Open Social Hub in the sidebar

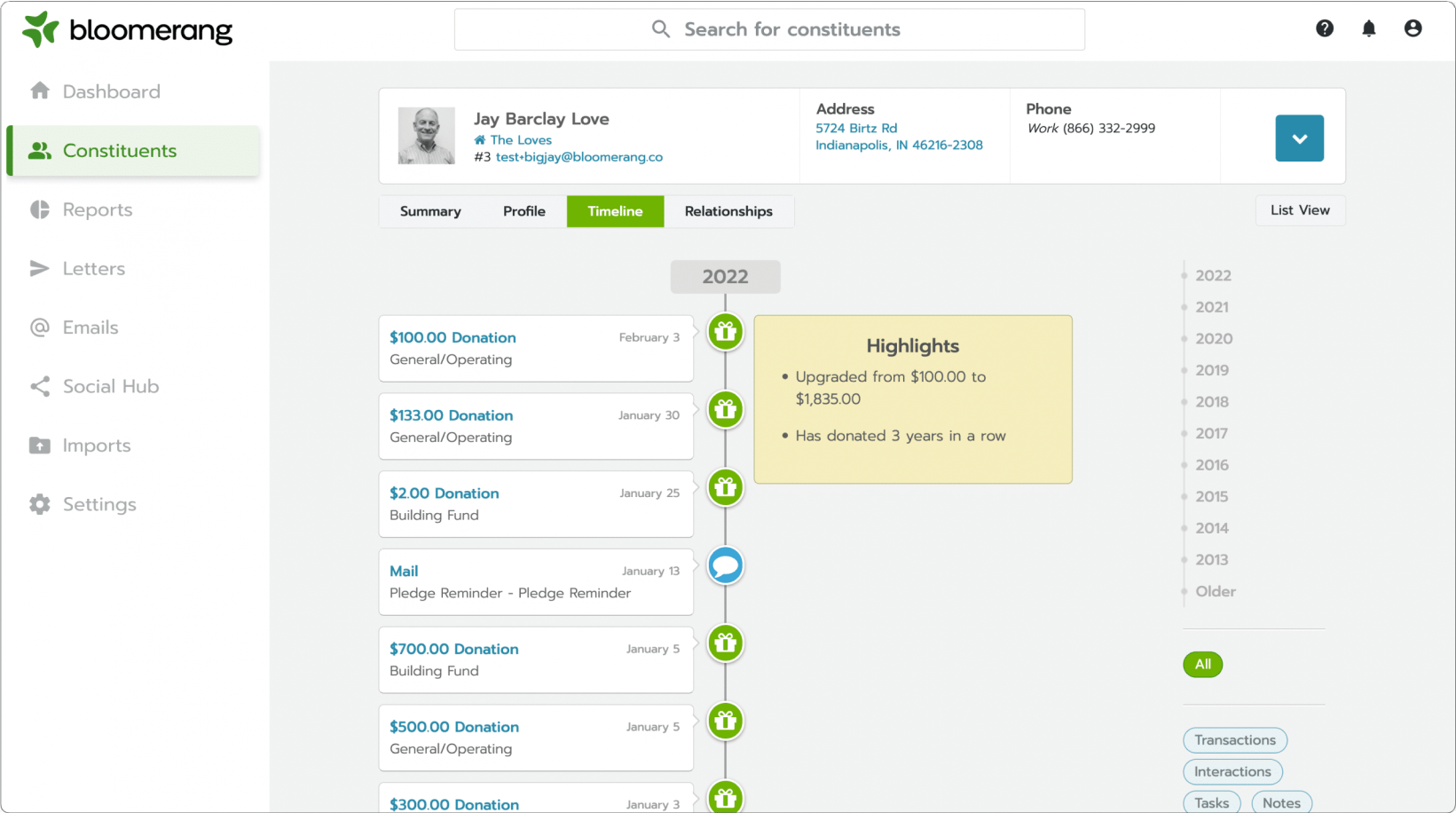tap(133, 386)
